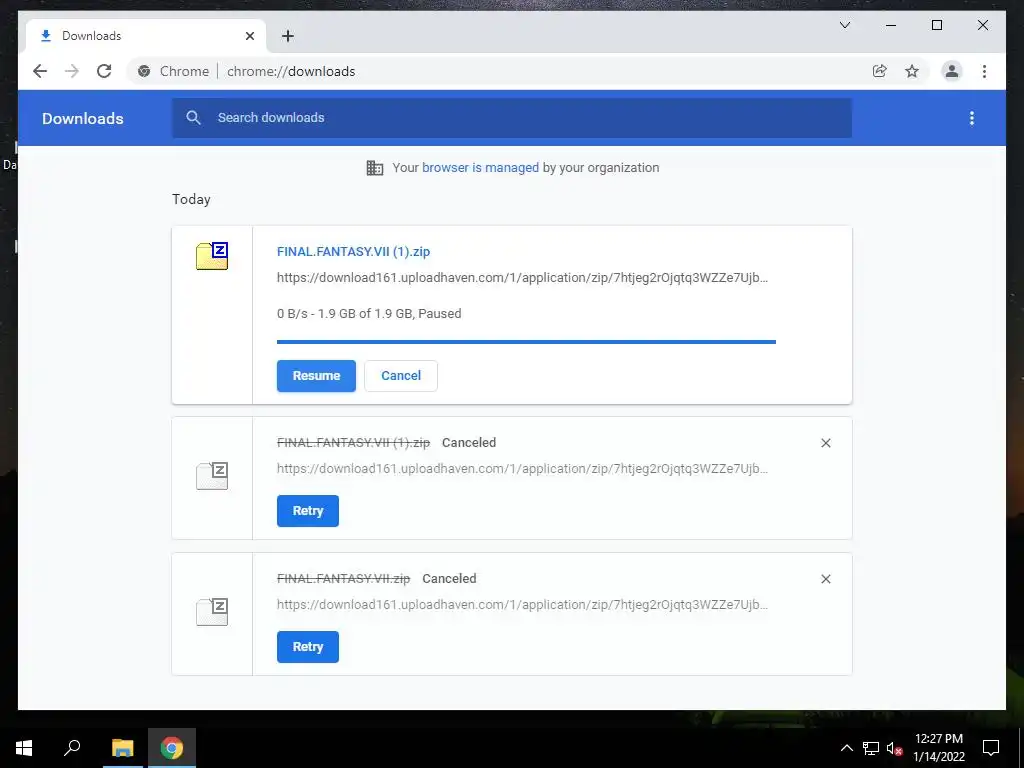This screenshot has height=768, width=1024.
Task: Resume the paused FINAL.FANTASY.VII (1).zip download
Action: 316,376
